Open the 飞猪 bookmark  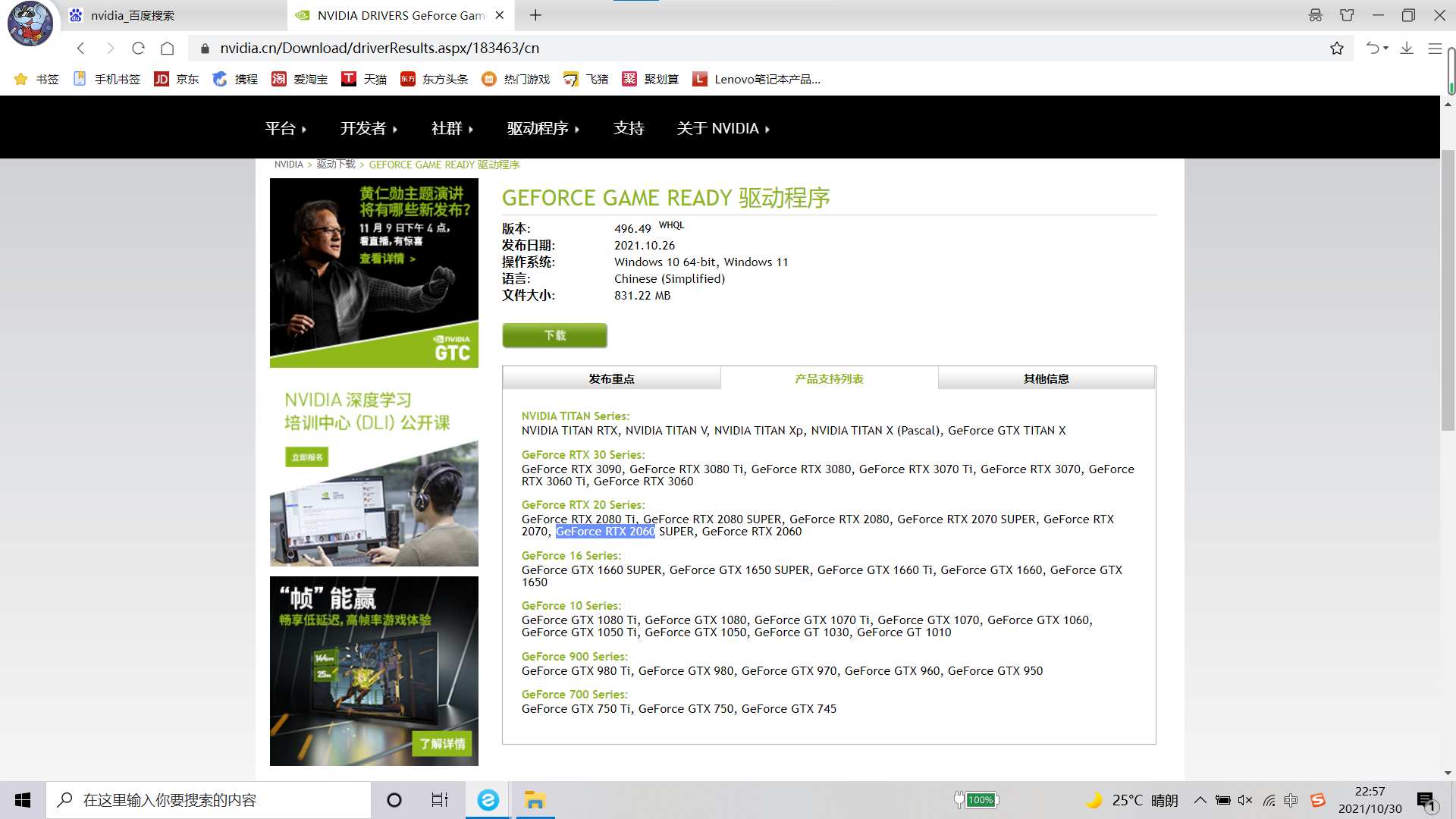click(585, 79)
